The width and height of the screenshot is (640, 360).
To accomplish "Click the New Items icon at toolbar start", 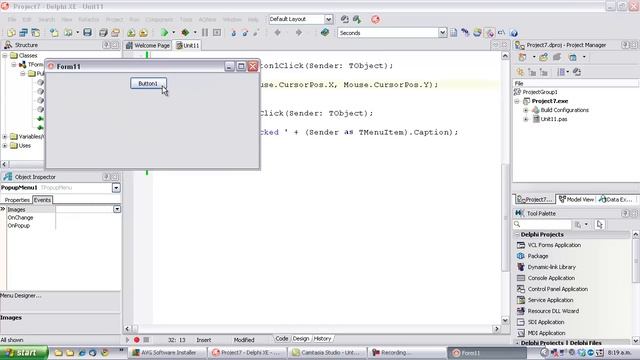I will click(x=11, y=32).
